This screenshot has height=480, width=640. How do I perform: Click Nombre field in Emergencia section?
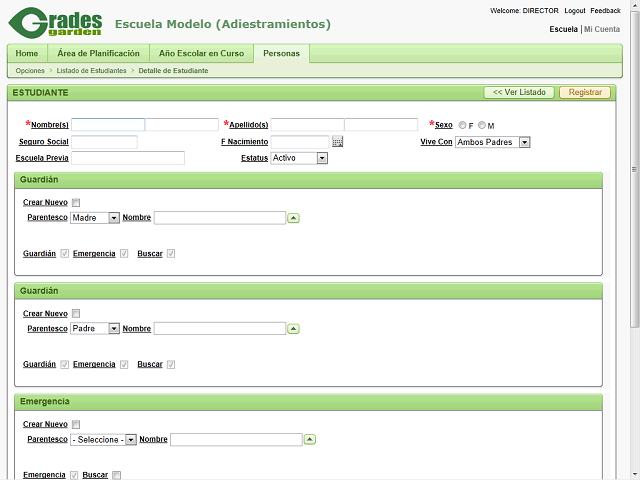[x=236, y=440]
